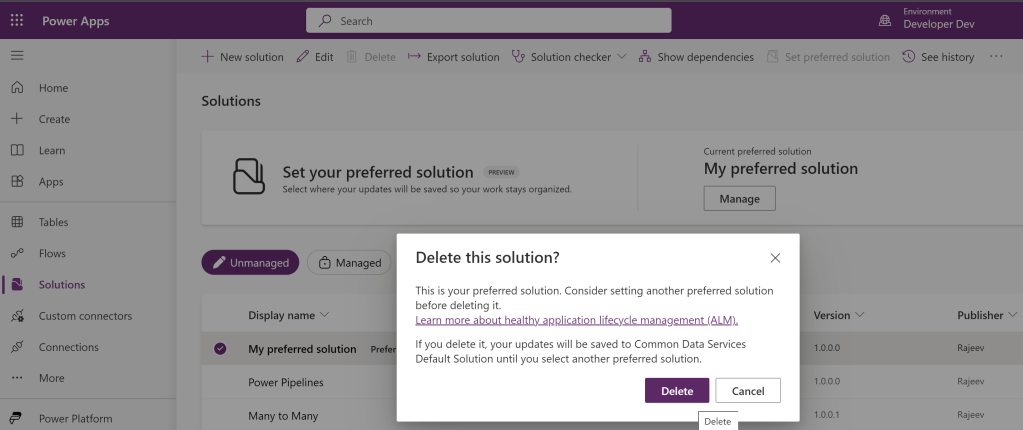
Task: Click the Environment globe icon
Action: pos(884,21)
